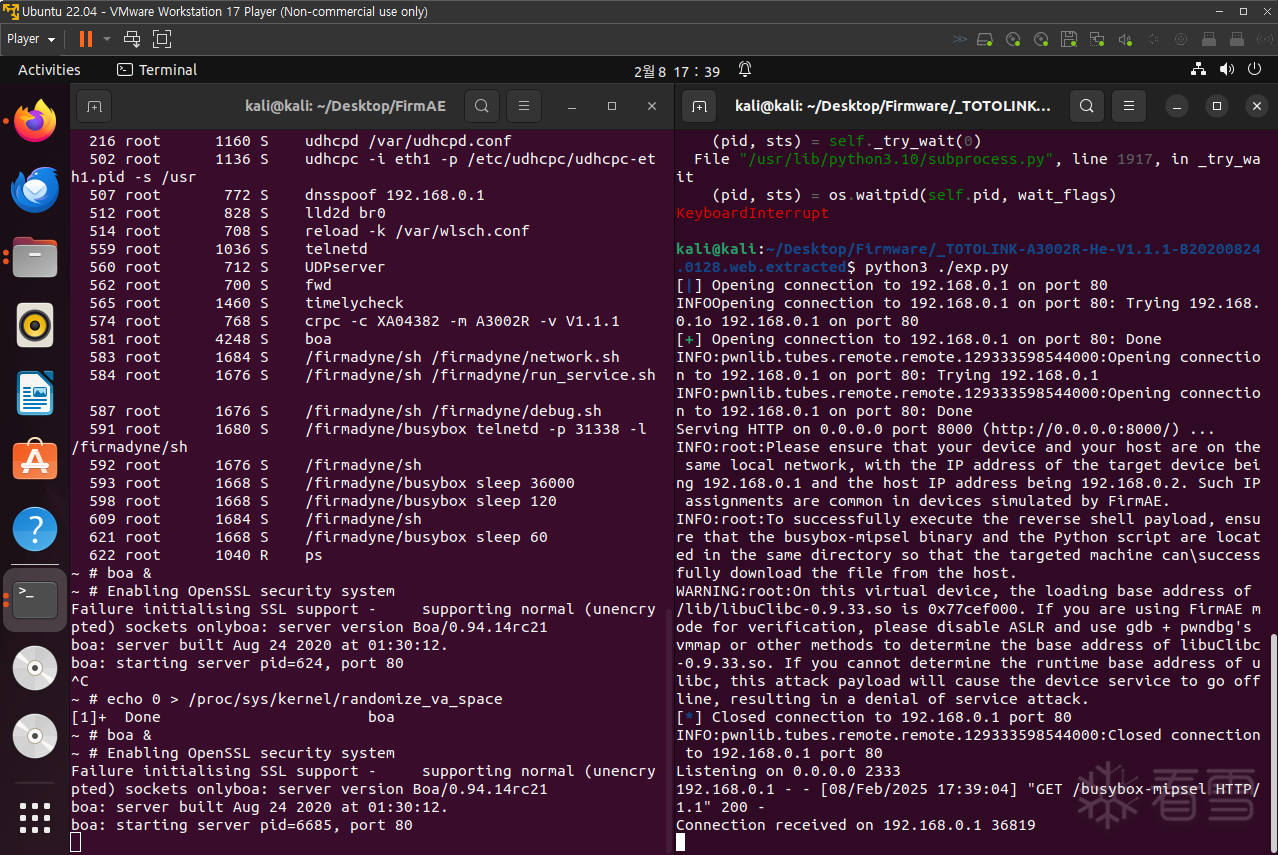1278x855 pixels.
Task: Open the hamburger menu of TOTOLINK terminal
Action: [1129, 106]
